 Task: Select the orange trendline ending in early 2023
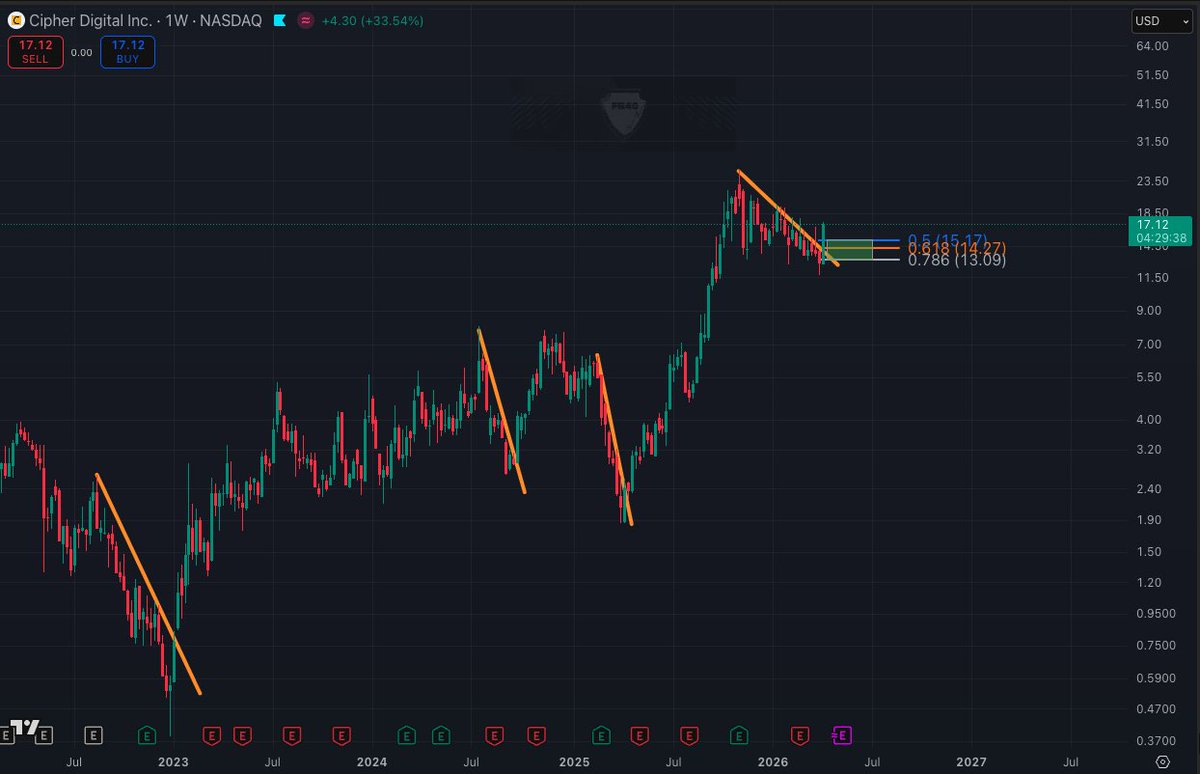[148, 584]
